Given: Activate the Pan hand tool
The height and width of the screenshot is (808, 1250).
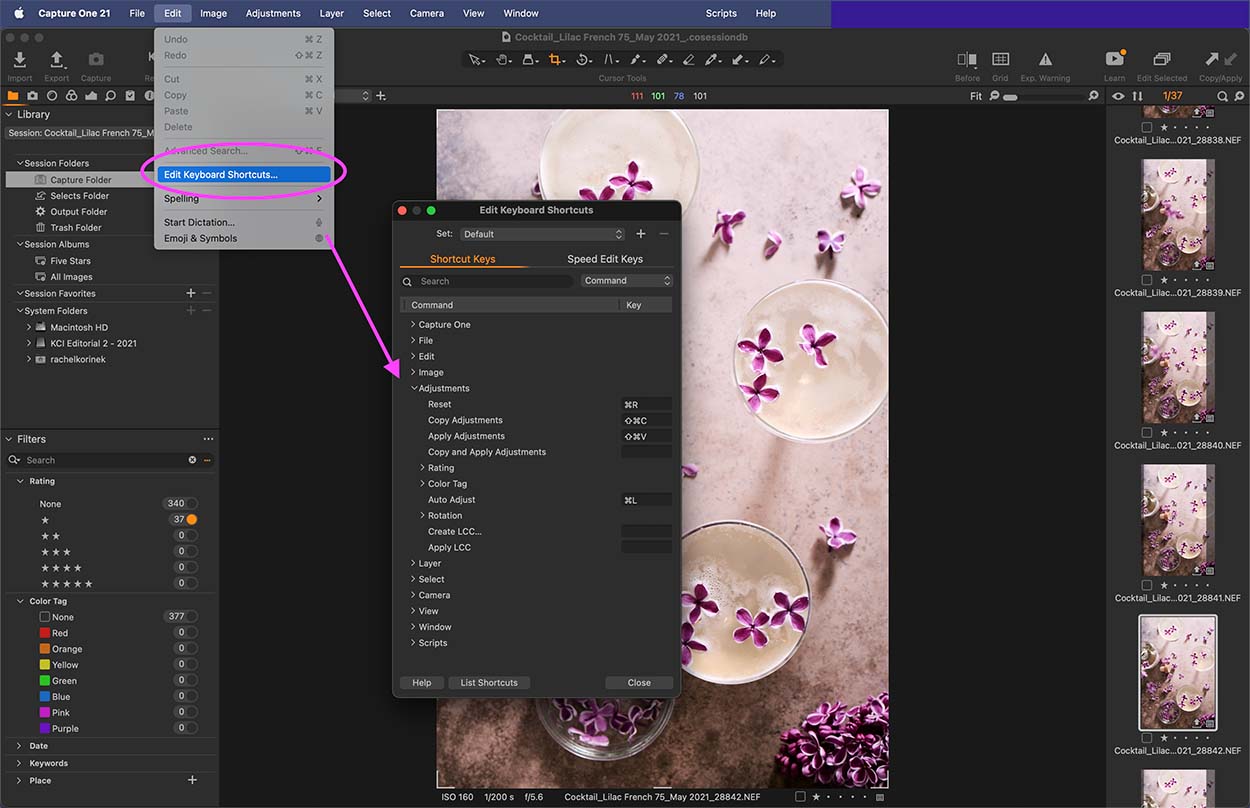Looking at the screenshot, I should pos(503,60).
